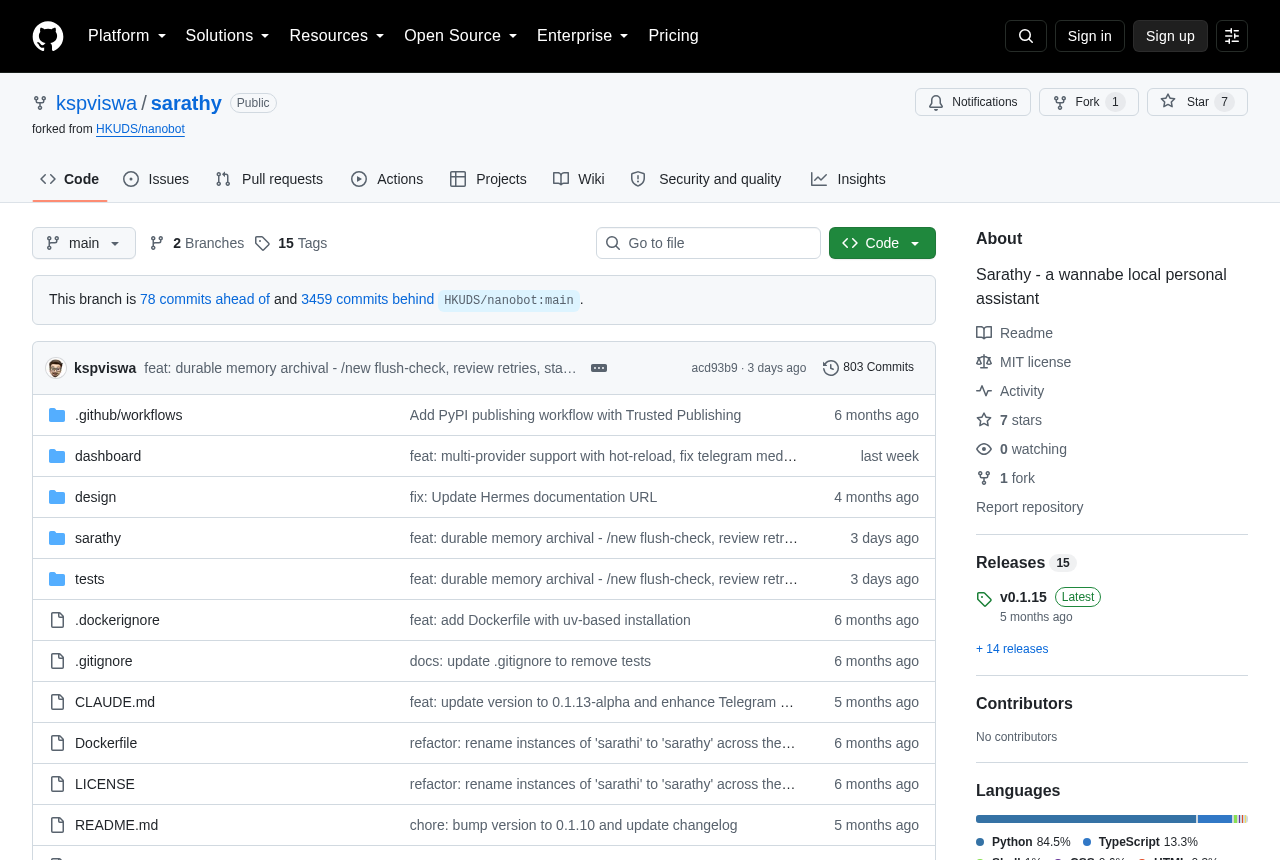View 7 stars link
1280x860 pixels.
1009,420
